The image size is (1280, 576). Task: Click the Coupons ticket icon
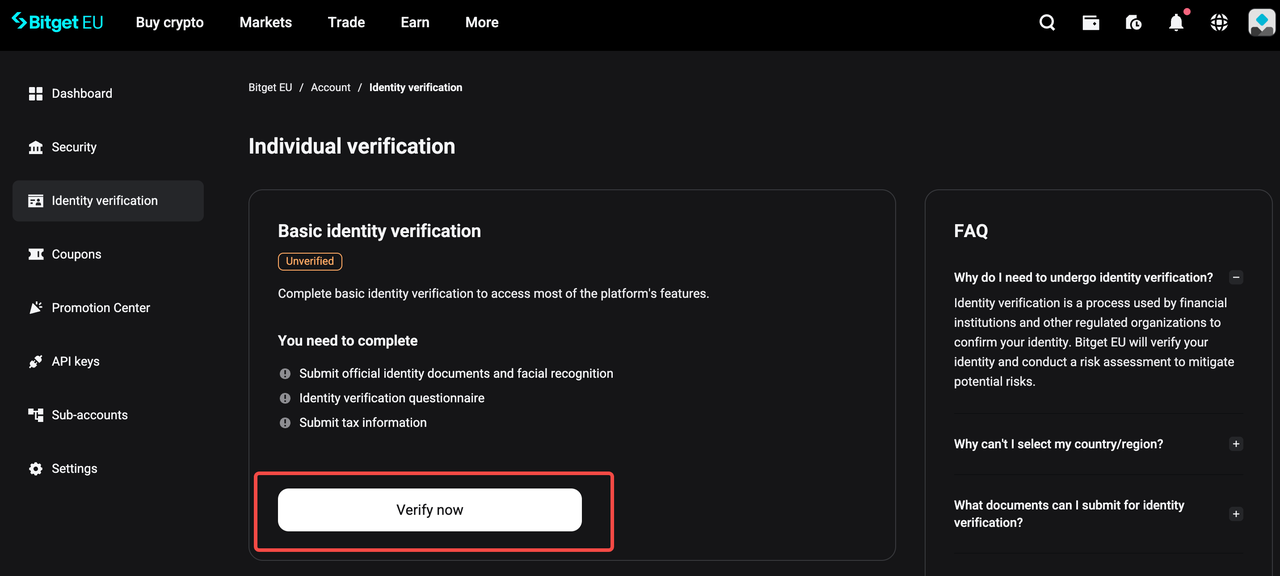36,254
